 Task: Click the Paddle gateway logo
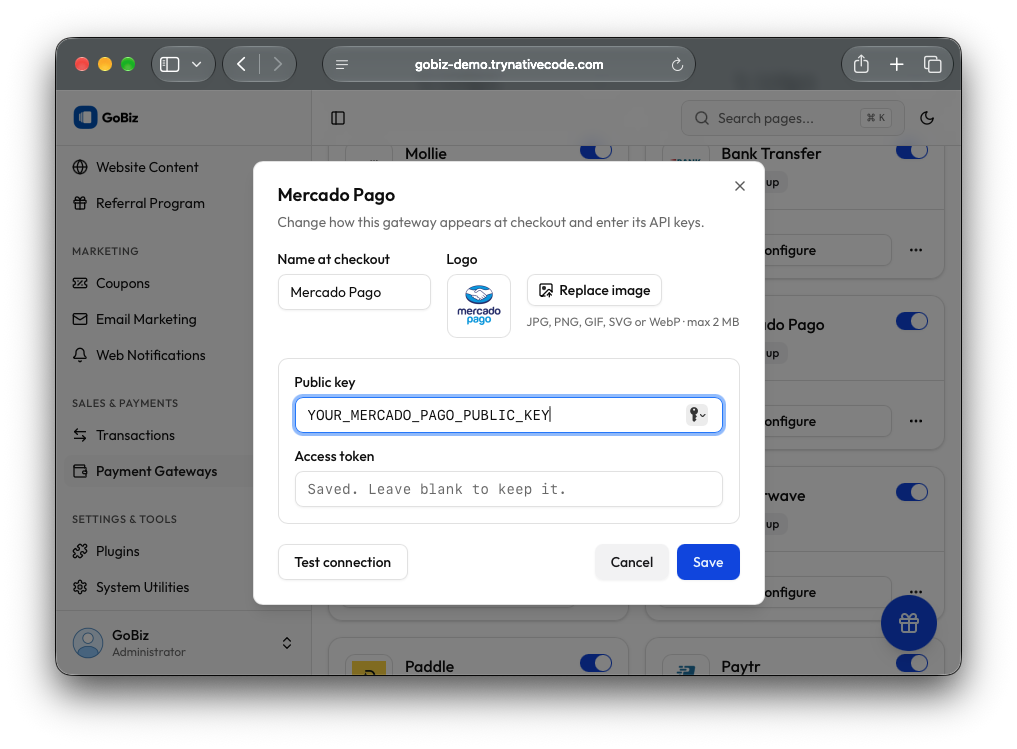coord(369,667)
